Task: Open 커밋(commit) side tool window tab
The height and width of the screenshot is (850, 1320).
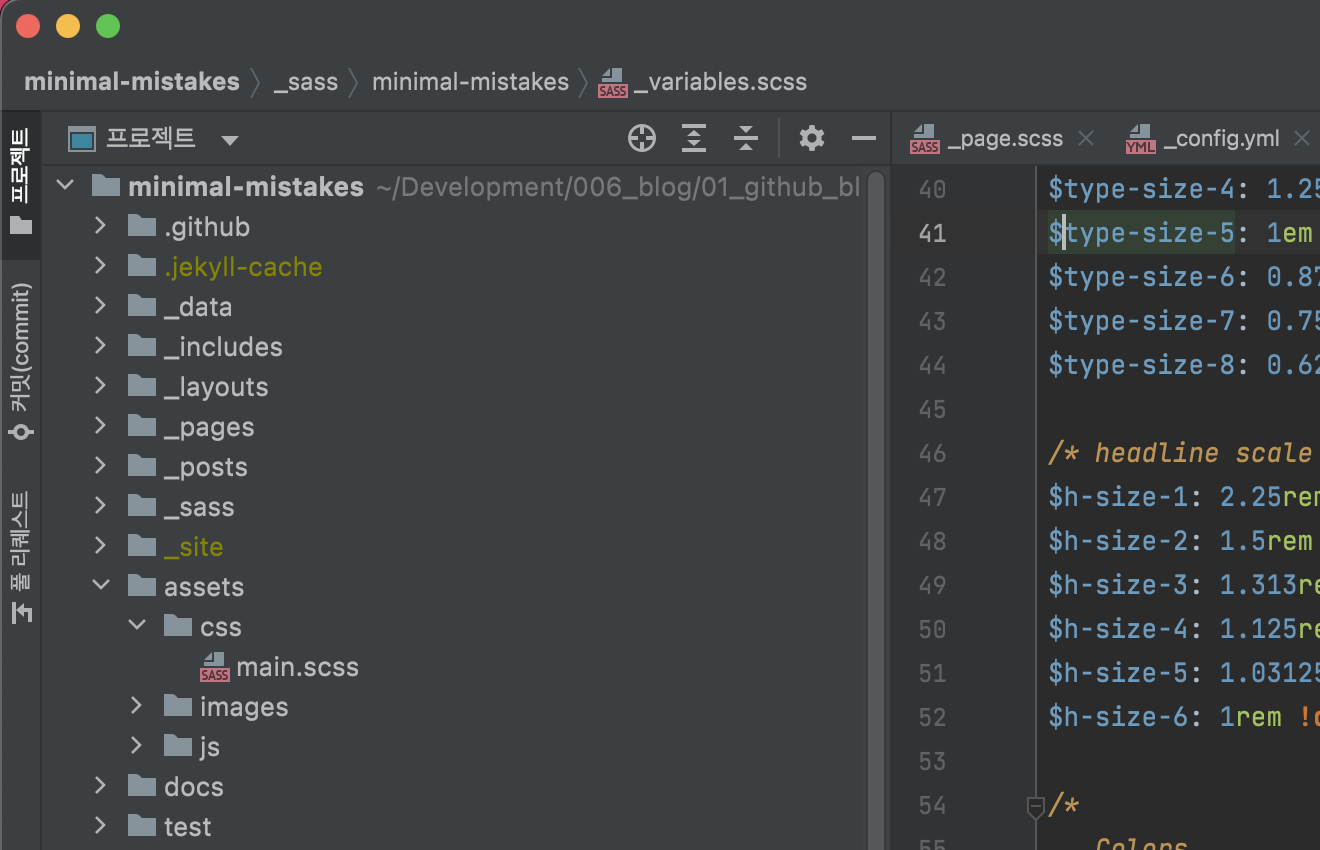Action: pyautogui.click(x=20, y=362)
